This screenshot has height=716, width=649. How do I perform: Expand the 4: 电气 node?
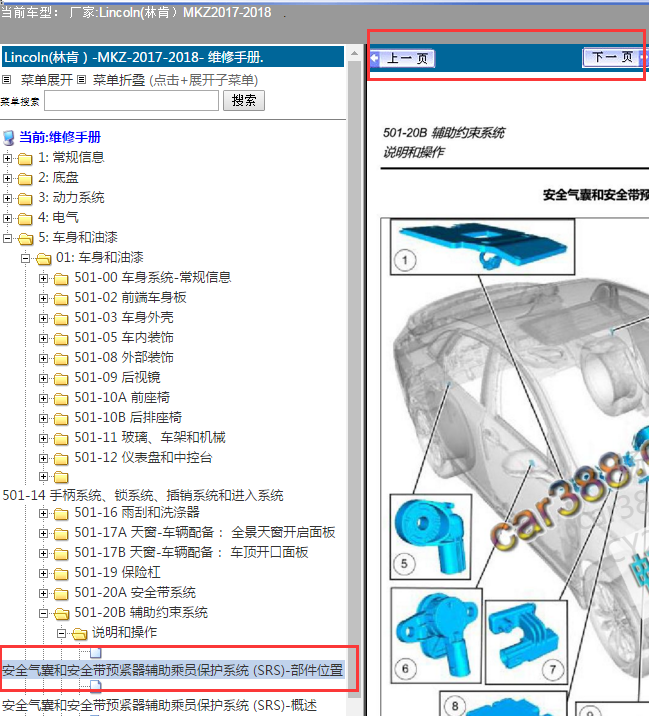(7, 218)
